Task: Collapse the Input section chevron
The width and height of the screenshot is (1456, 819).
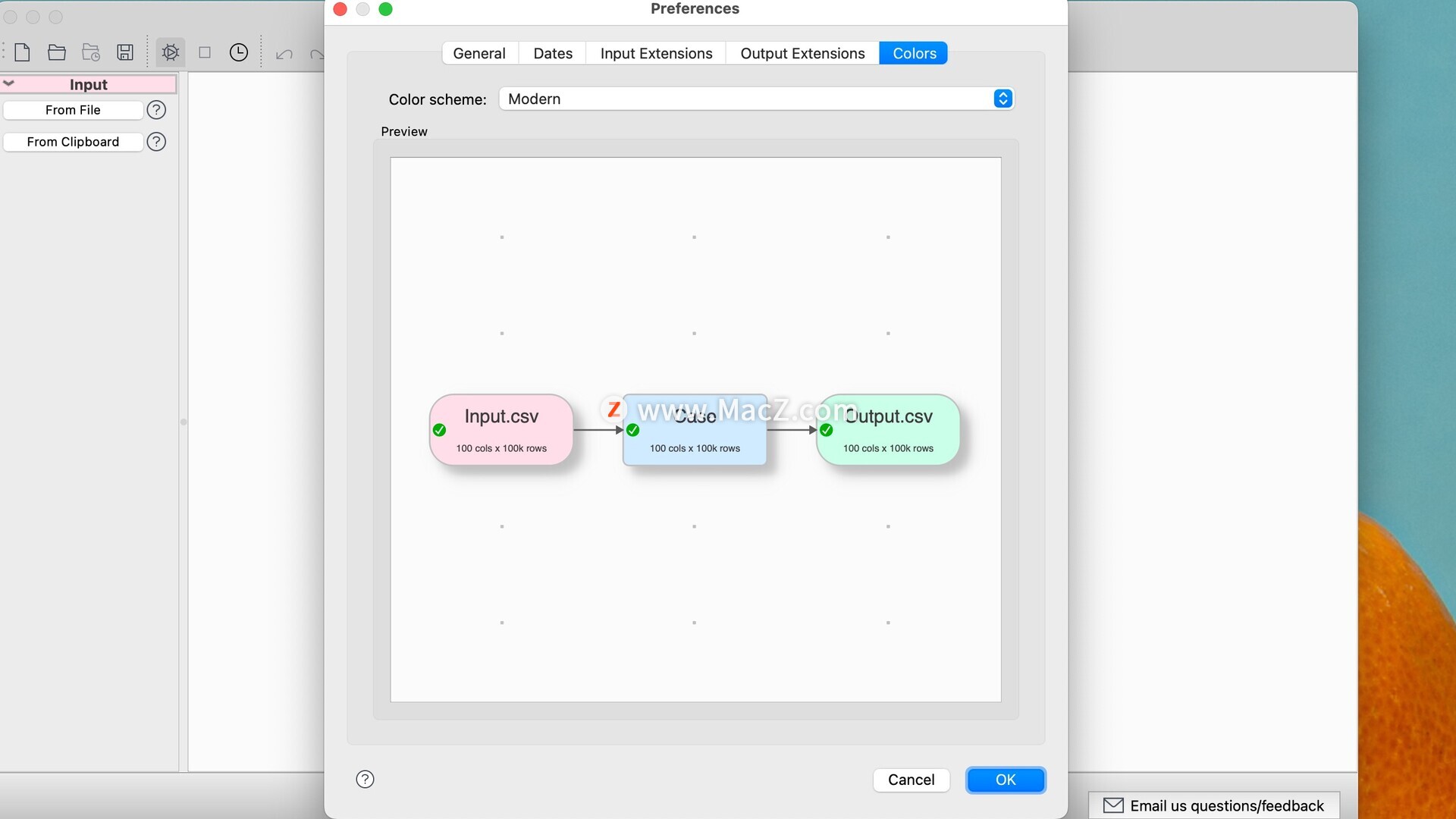Action: [9, 83]
